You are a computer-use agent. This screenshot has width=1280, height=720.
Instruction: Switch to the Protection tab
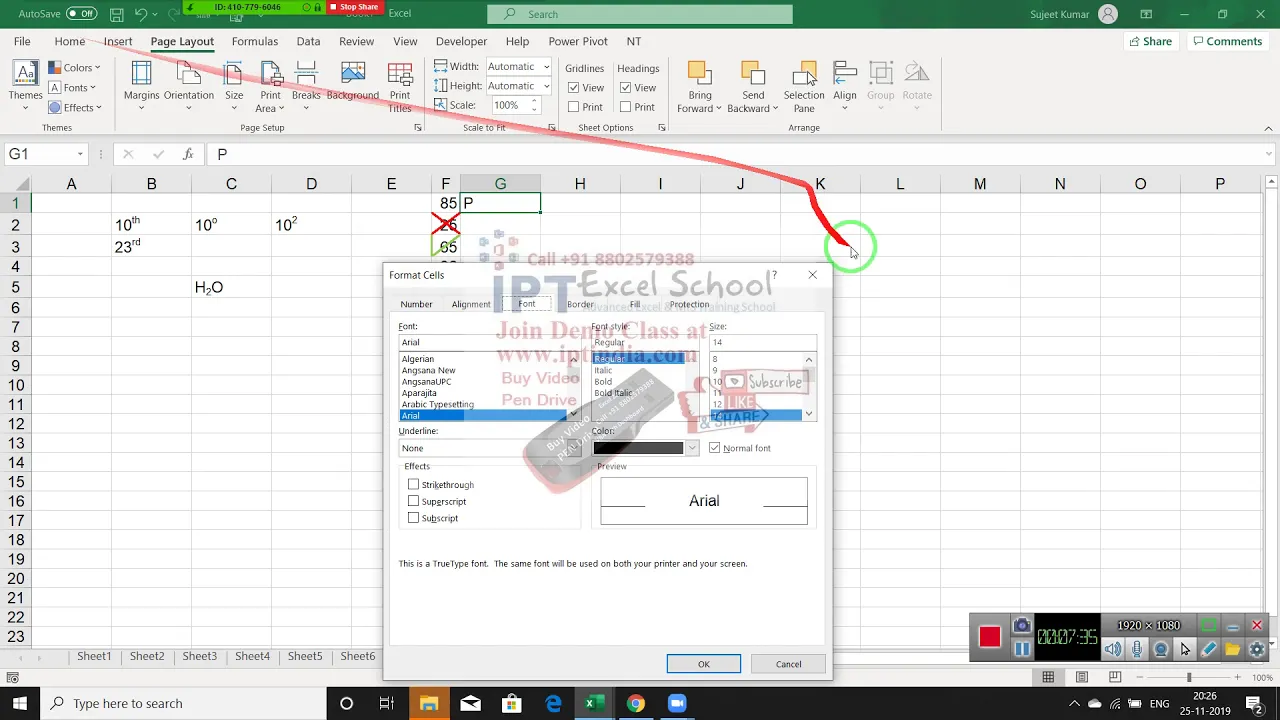coord(689,304)
